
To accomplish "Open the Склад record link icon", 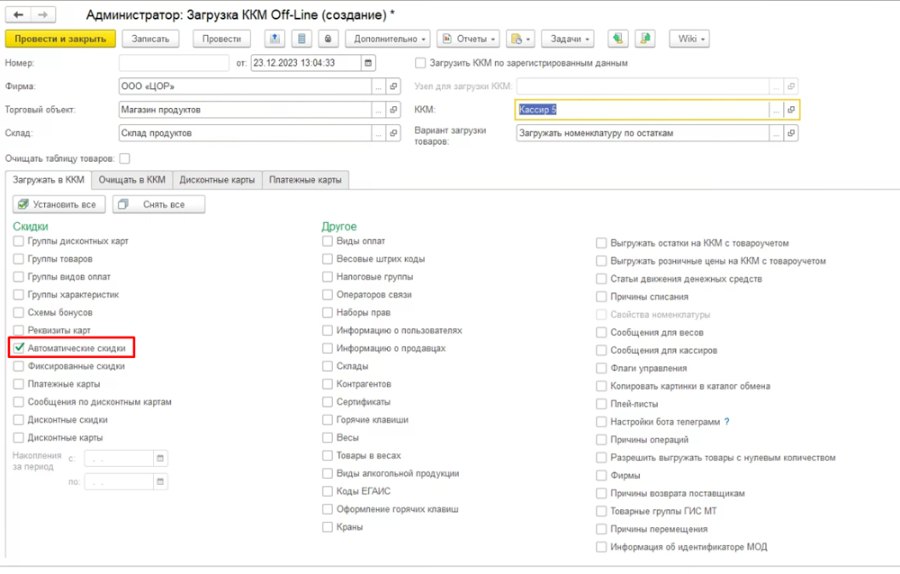I will 393,133.
